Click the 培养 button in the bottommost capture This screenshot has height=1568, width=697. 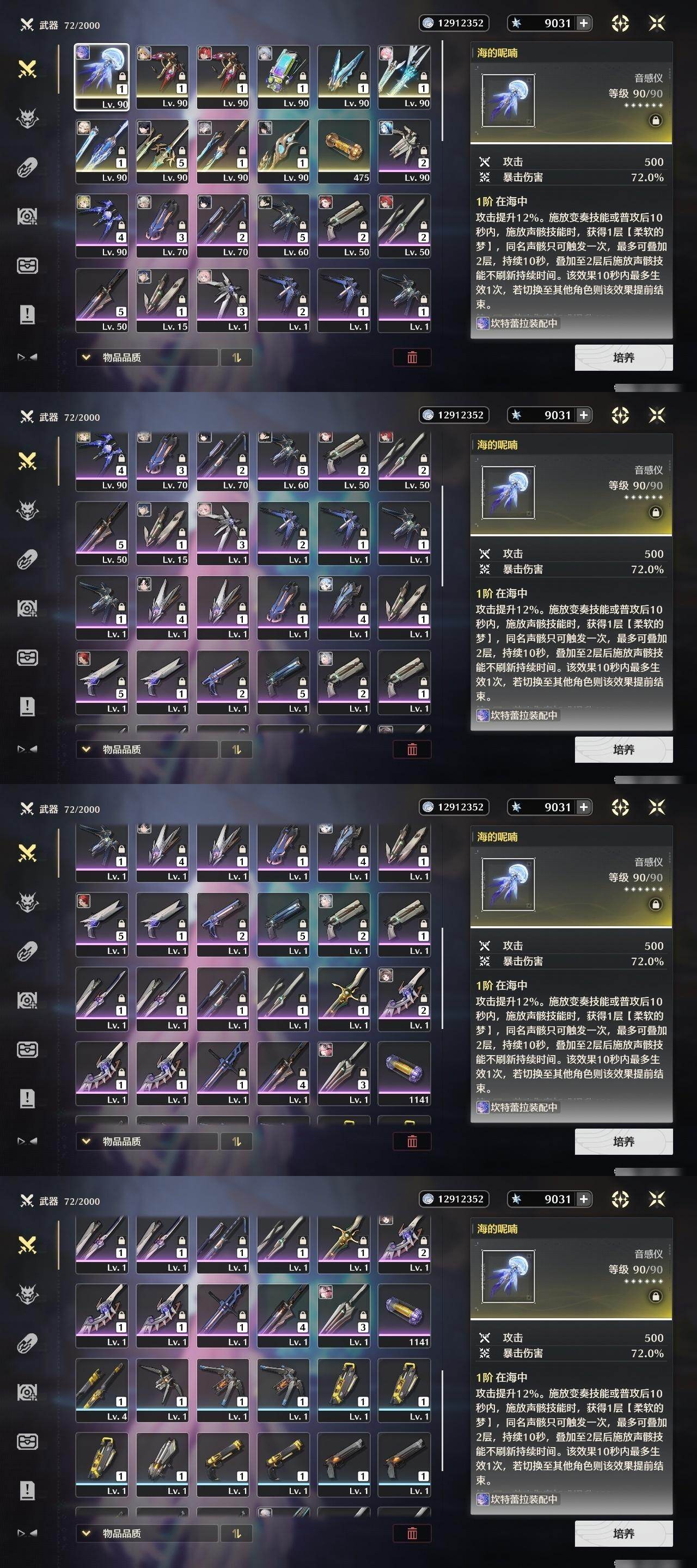[623, 1533]
